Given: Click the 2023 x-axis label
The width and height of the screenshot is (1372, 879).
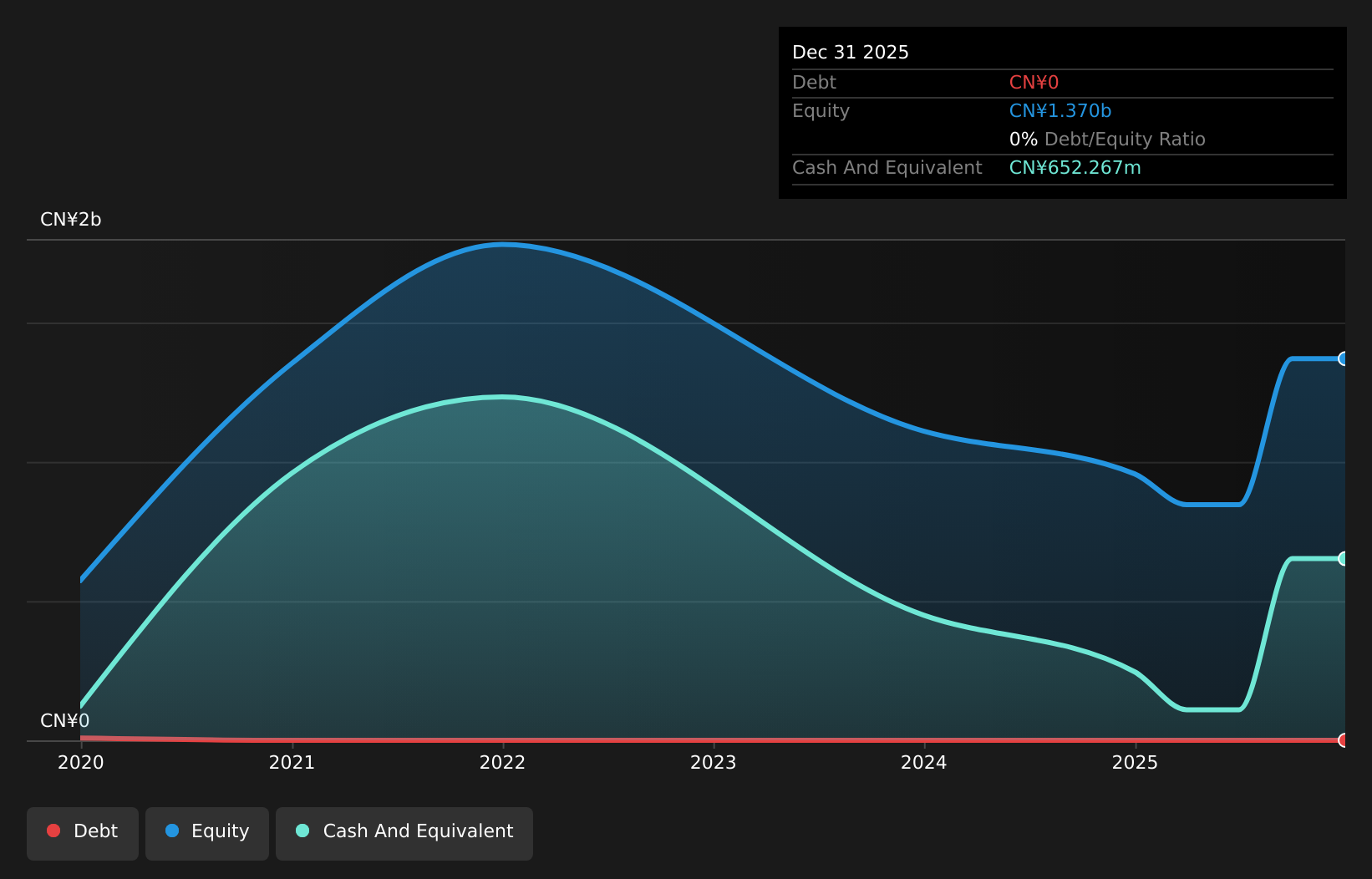Looking at the screenshot, I should 713,763.
